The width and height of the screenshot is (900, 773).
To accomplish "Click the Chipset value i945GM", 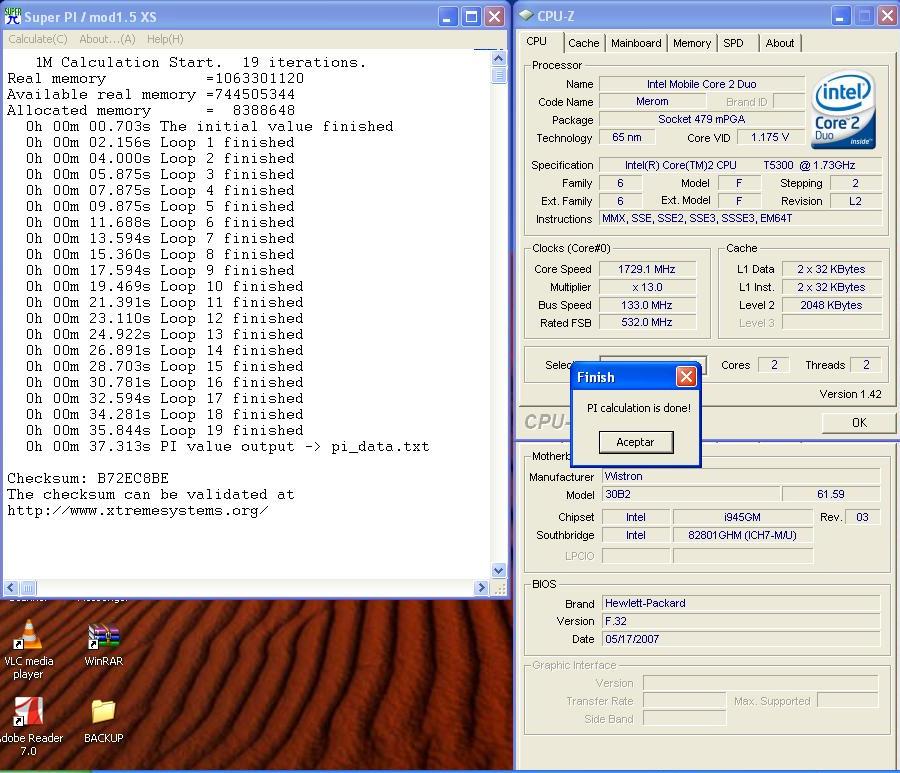I will [x=742, y=517].
